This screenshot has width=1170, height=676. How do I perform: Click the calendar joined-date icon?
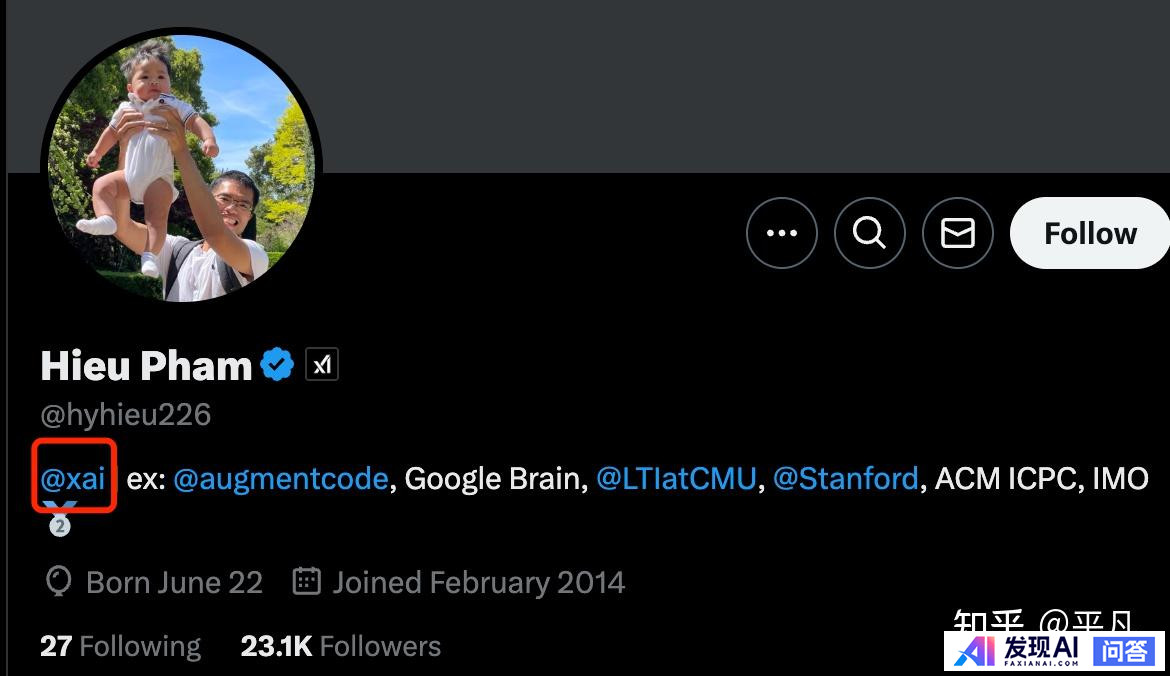click(306, 580)
